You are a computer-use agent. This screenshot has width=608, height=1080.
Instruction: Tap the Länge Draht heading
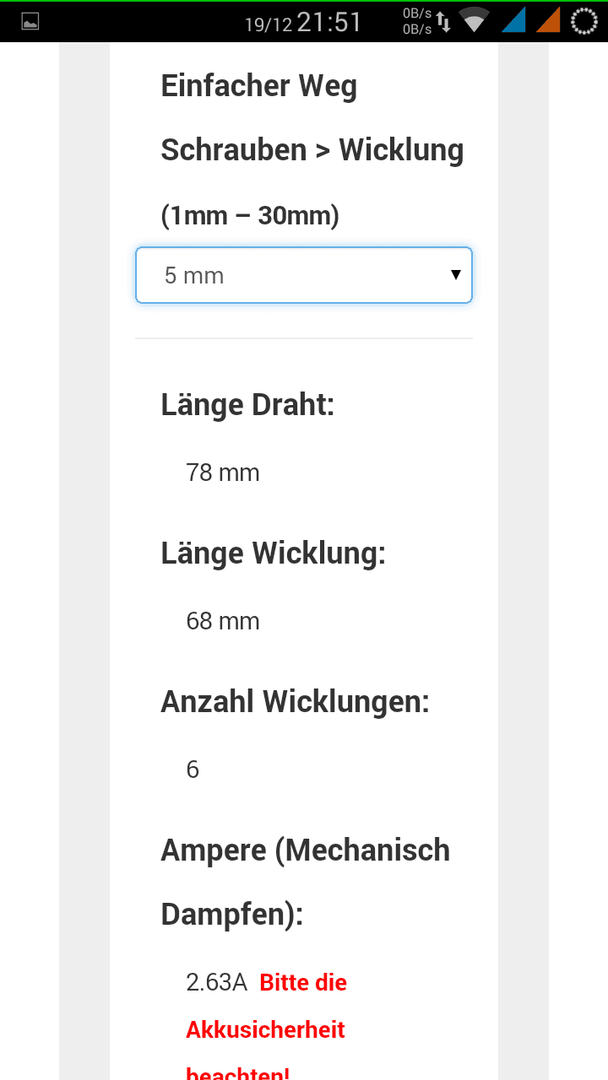pyautogui.click(x=247, y=405)
